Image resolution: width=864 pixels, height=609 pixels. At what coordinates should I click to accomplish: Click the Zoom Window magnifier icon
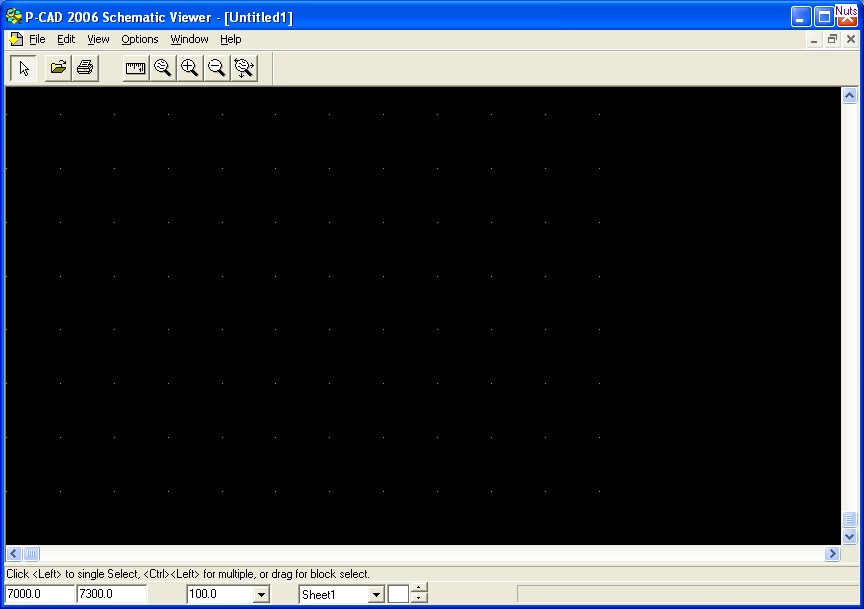coord(162,68)
